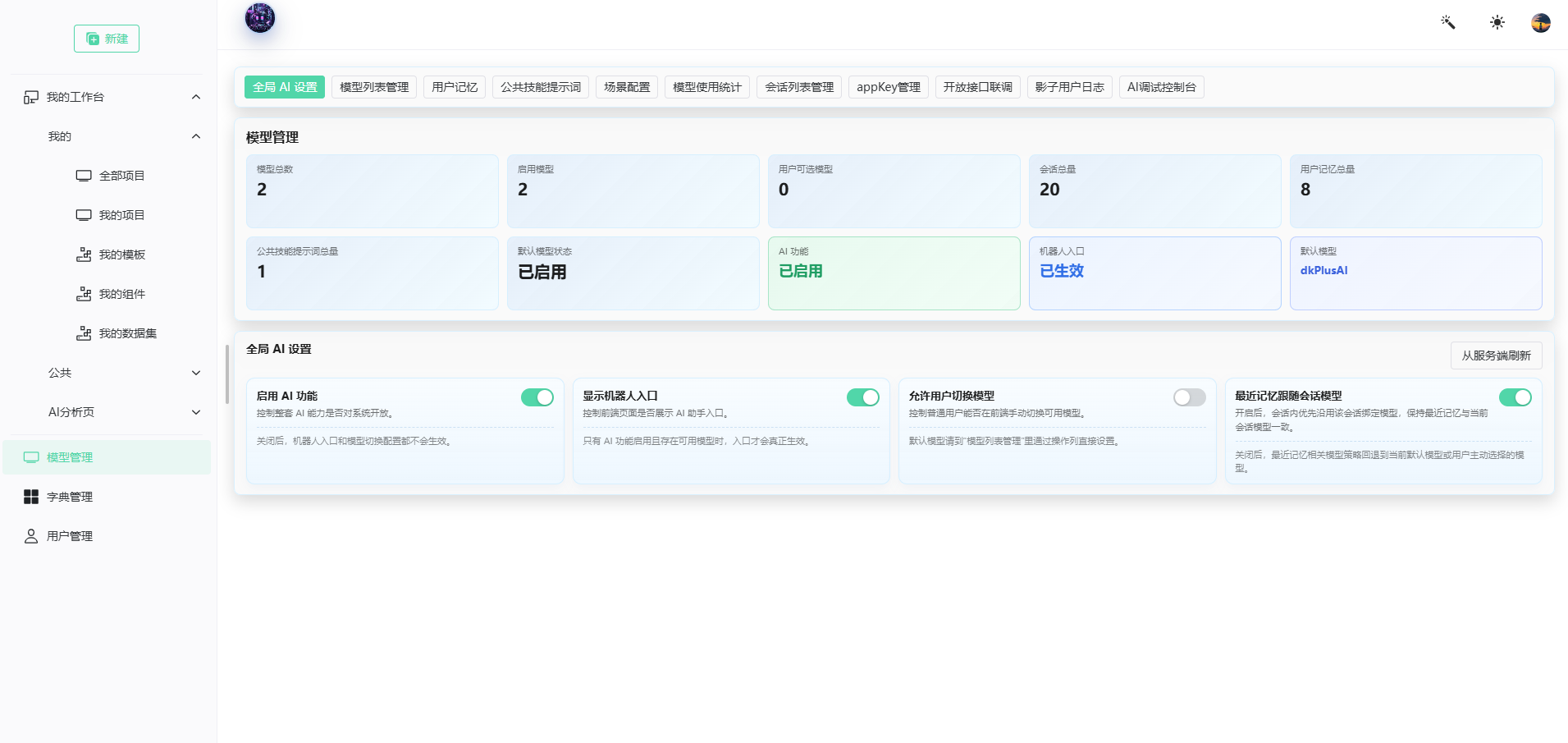Image resolution: width=1568 pixels, height=743 pixels.
Task: Click the 新建 button
Action: (107, 39)
